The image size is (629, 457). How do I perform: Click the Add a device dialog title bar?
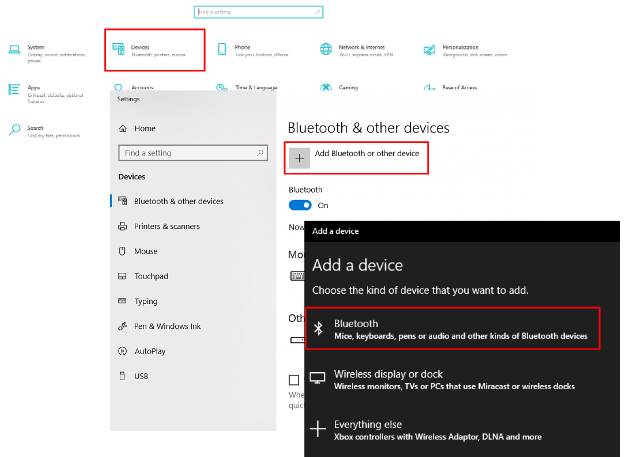(462, 231)
